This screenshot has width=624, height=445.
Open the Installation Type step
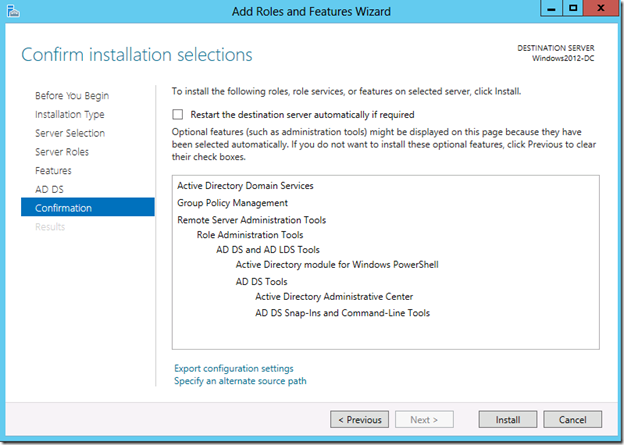pos(70,115)
